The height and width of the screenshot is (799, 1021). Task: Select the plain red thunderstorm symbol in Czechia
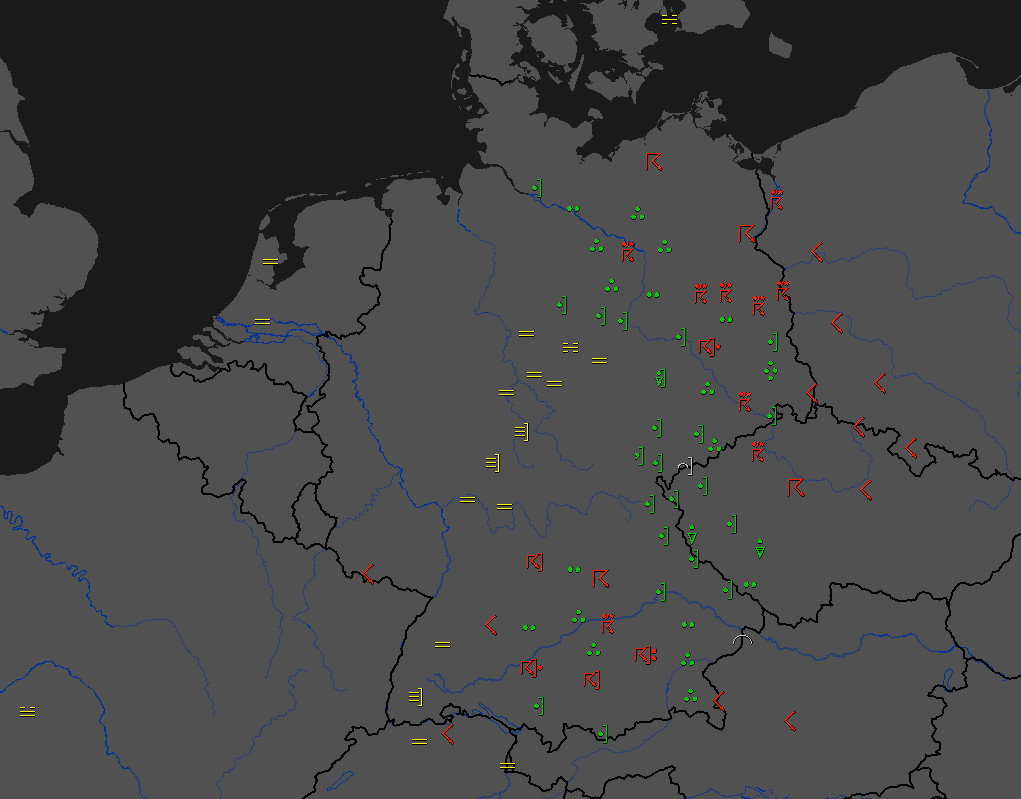796,488
